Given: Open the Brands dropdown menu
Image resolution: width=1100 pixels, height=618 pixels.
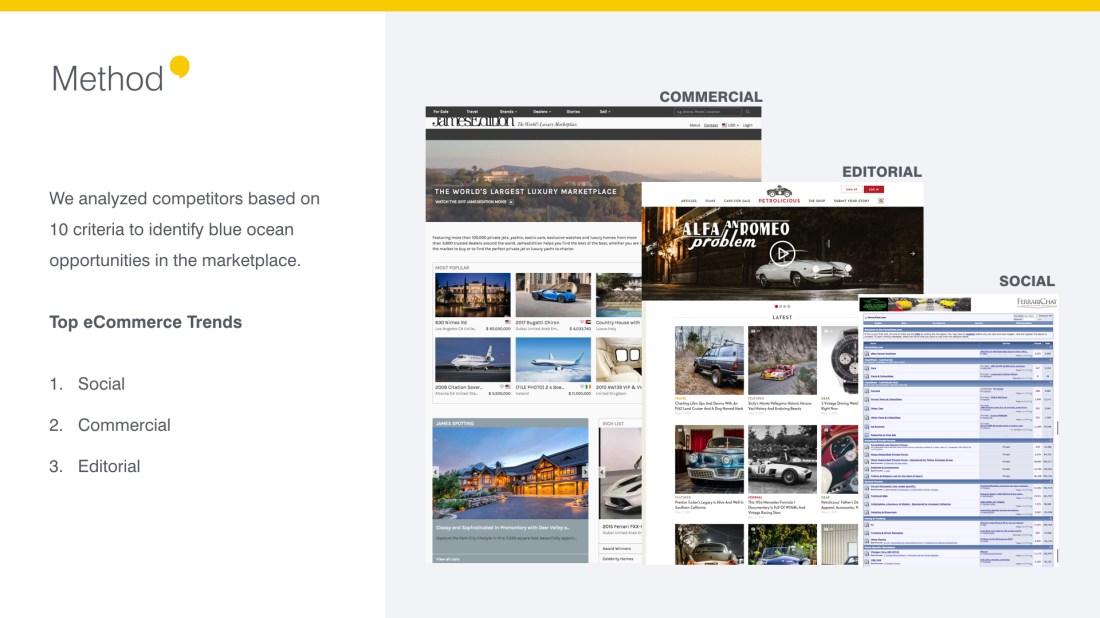Looking at the screenshot, I should pyautogui.click(x=508, y=112).
